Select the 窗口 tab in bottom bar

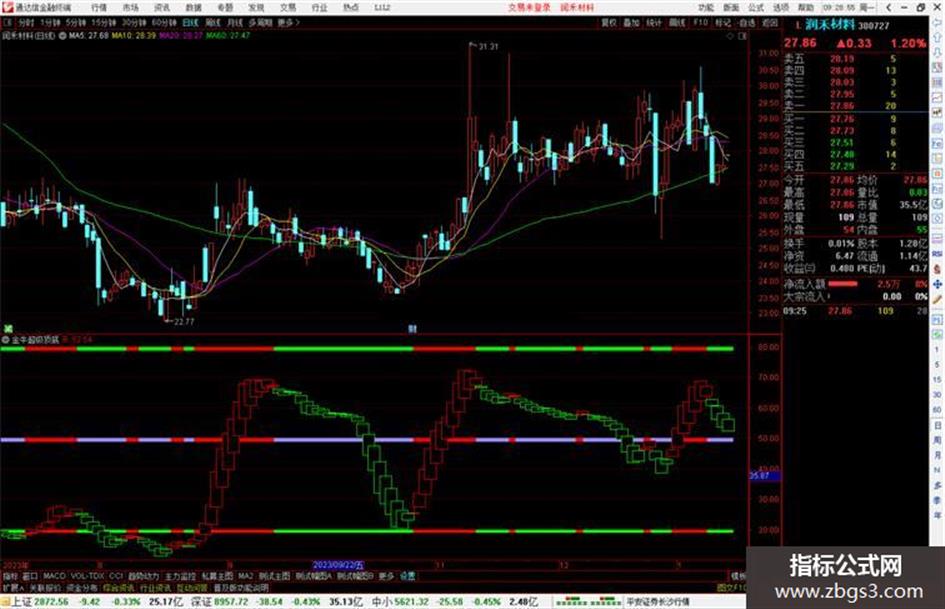pos(30,576)
